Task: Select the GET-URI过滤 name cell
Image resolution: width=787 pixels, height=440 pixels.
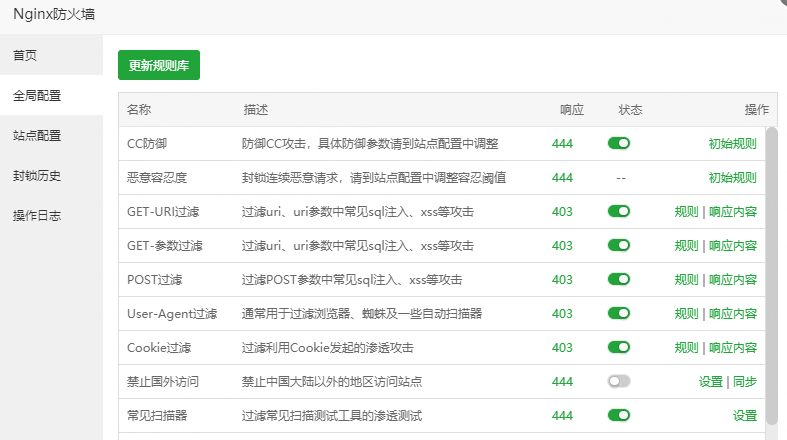Action: 163,212
